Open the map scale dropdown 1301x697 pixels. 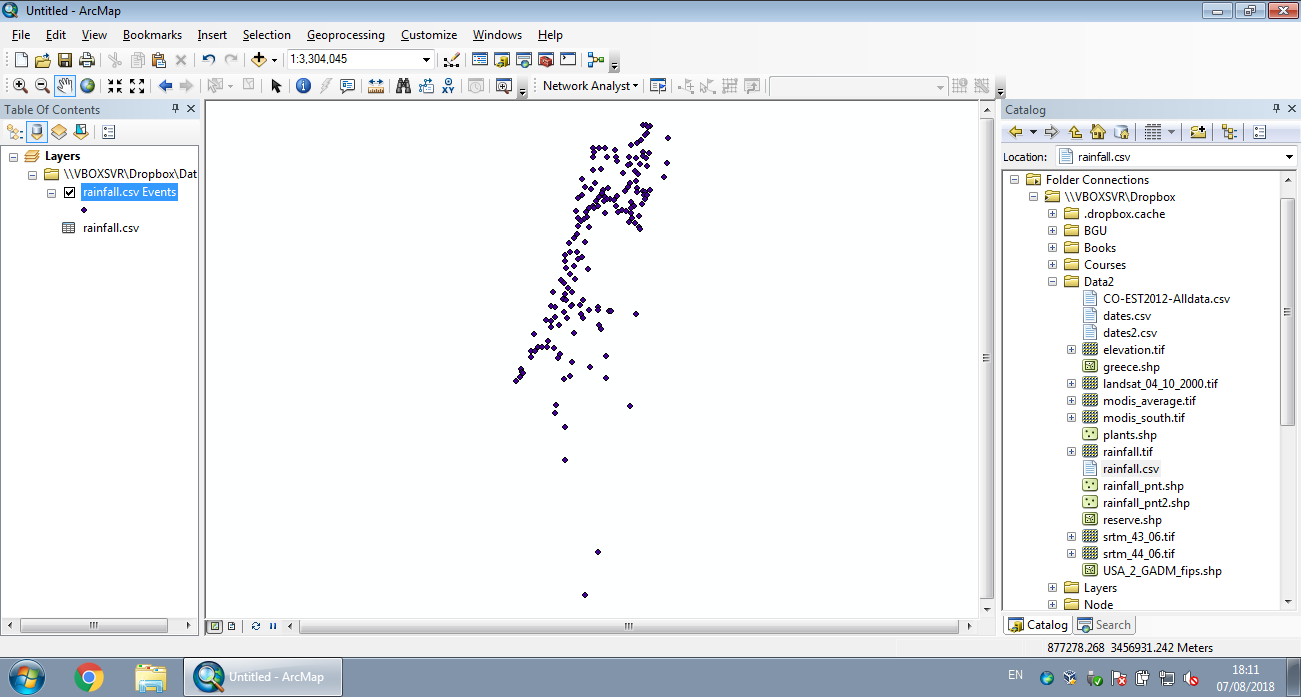(x=426, y=59)
